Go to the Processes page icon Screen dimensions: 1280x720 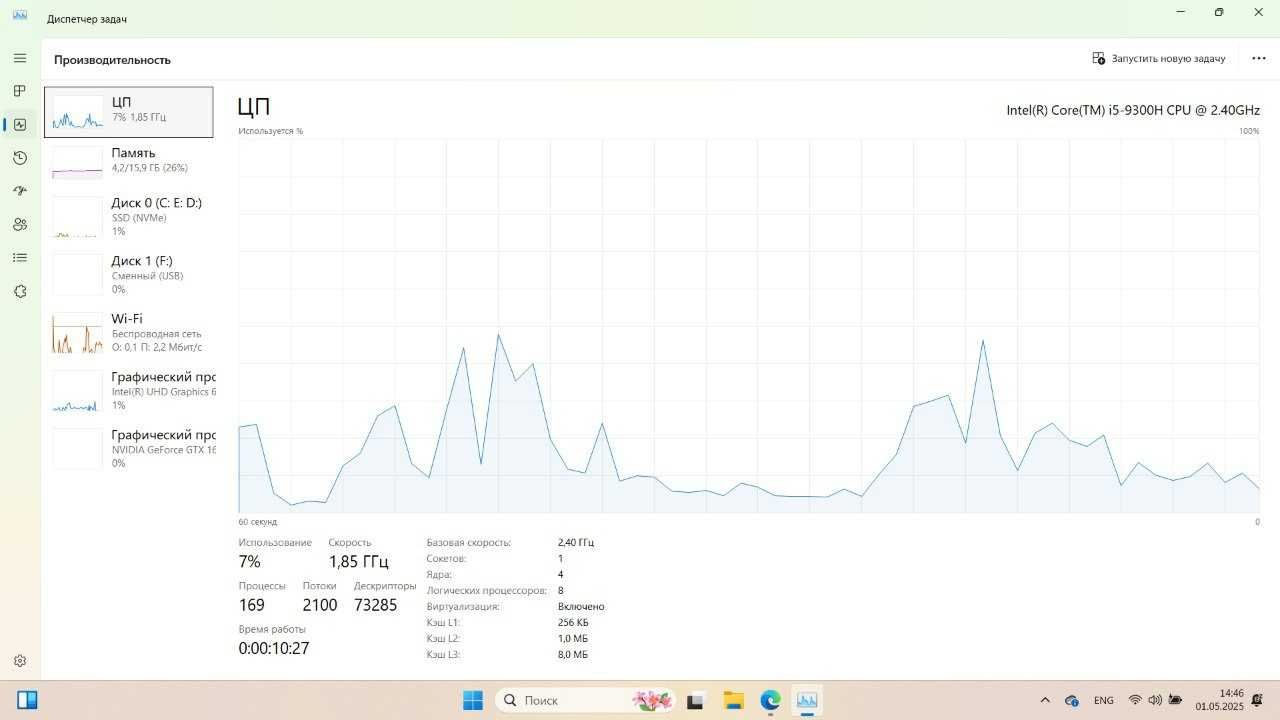pos(20,91)
